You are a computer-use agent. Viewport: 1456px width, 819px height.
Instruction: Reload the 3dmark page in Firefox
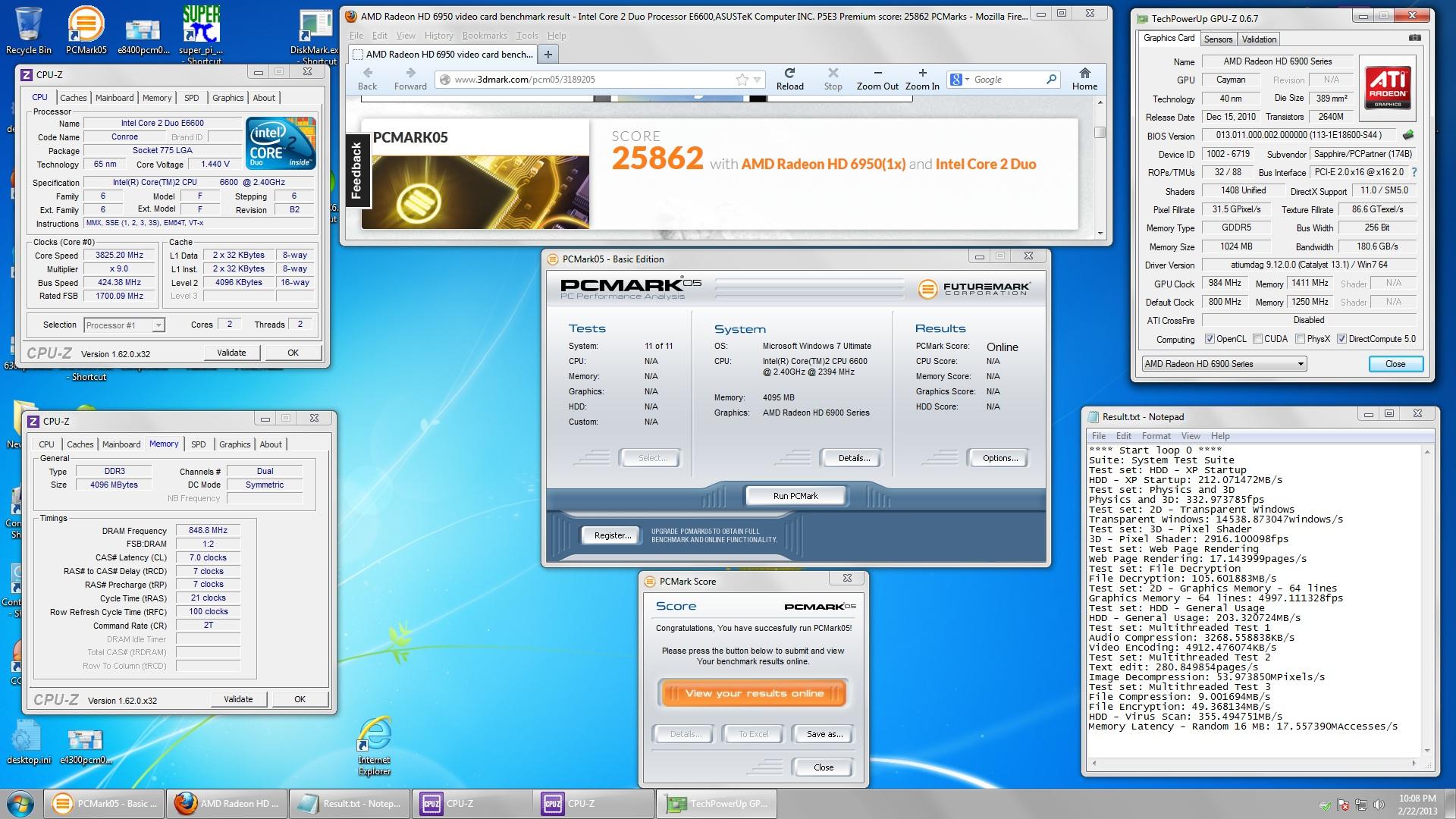pos(789,78)
